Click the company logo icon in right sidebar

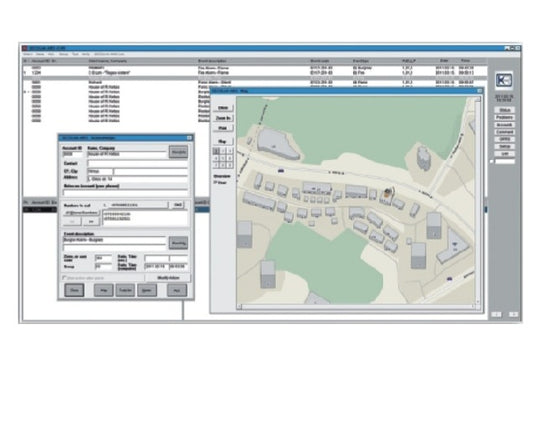504,81
